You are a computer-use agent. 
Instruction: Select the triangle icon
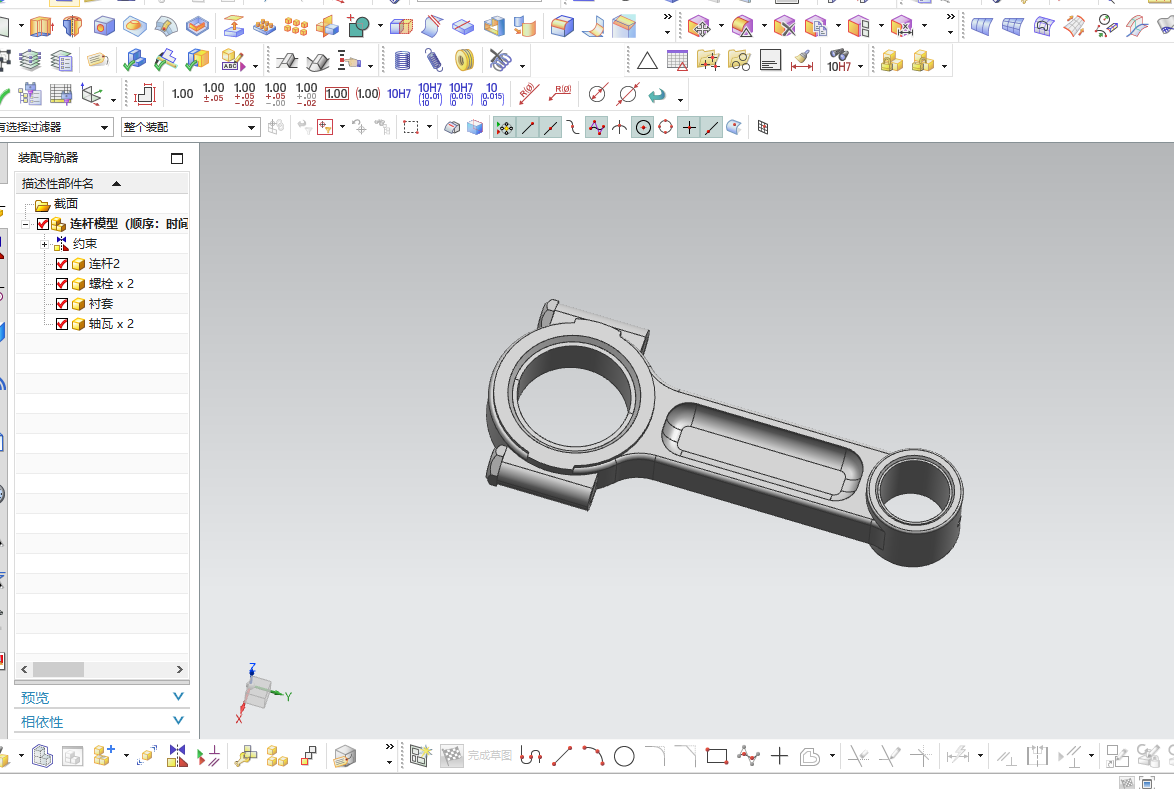click(647, 61)
